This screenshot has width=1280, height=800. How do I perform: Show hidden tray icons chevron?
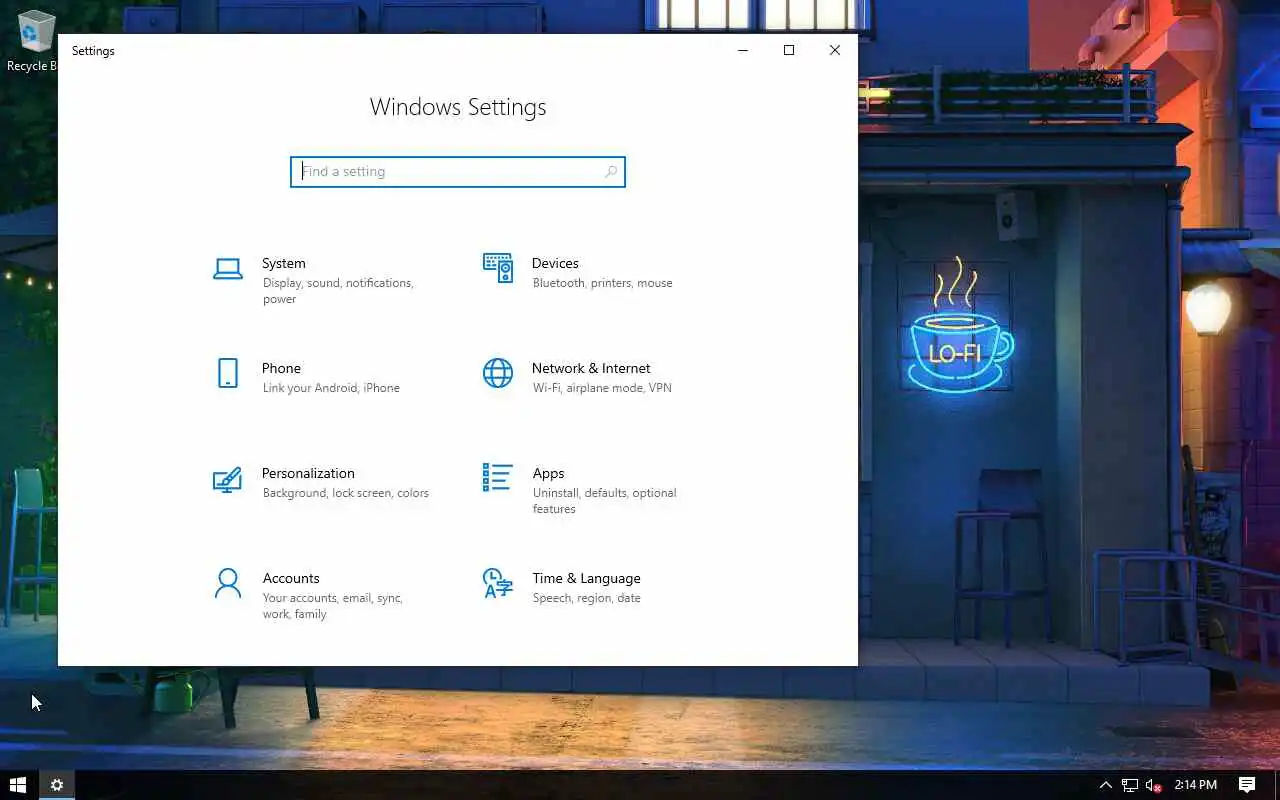[1105, 785]
